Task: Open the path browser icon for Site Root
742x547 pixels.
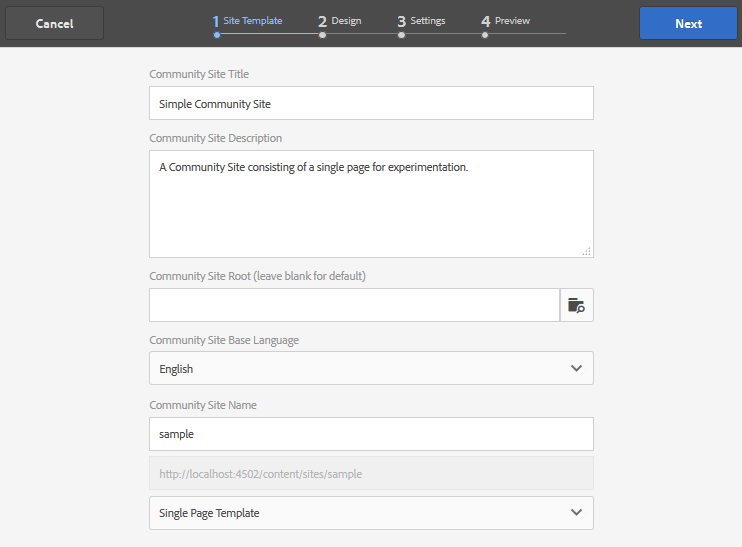Action: point(576,305)
